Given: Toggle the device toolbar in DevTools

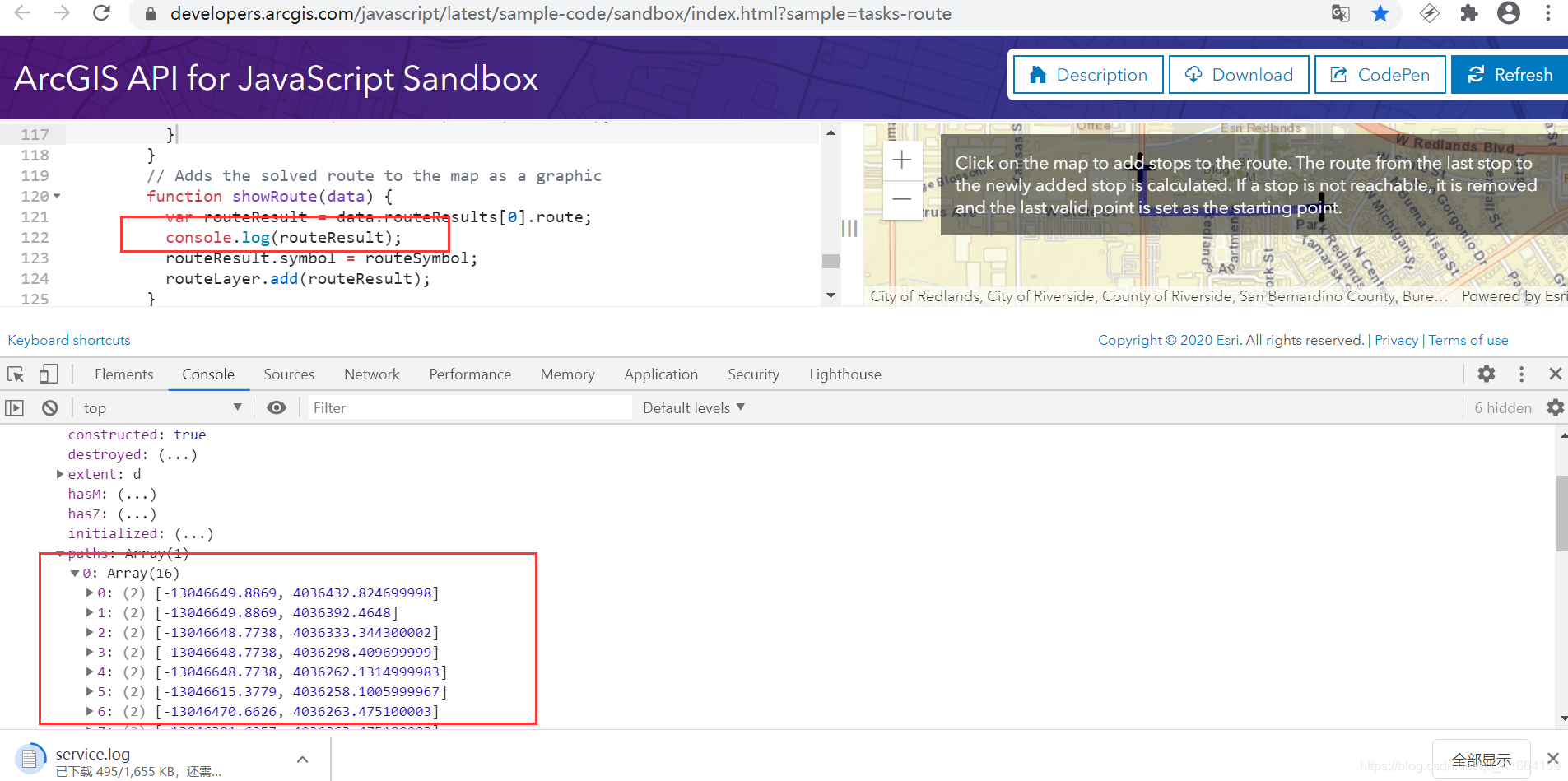Looking at the screenshot, I should [49, 374].
